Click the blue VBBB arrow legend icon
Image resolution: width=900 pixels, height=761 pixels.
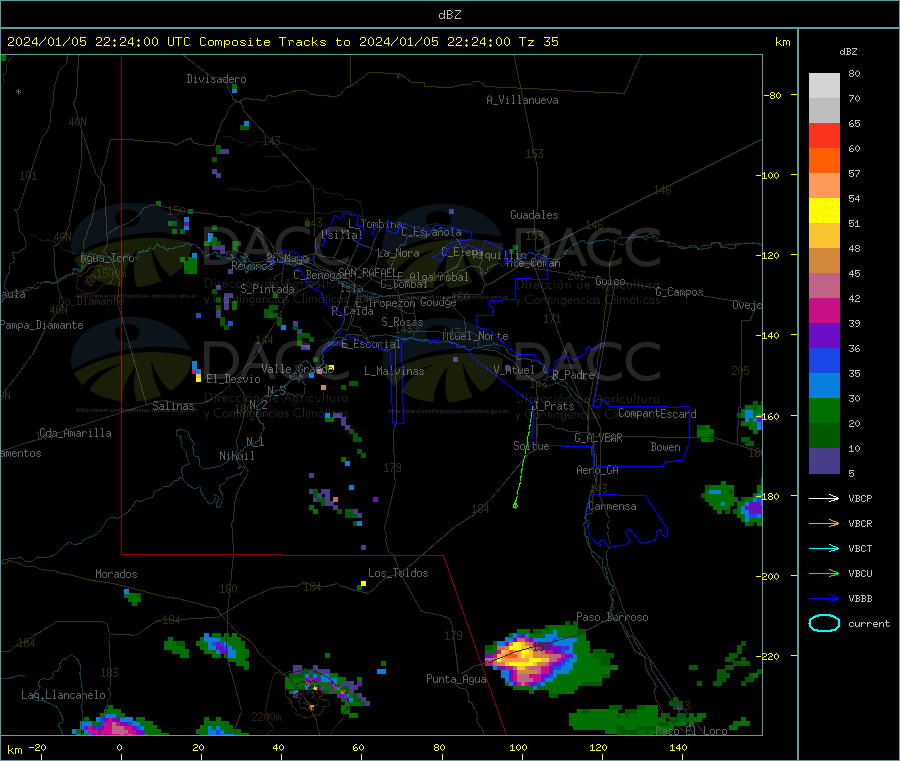(824, 599)
